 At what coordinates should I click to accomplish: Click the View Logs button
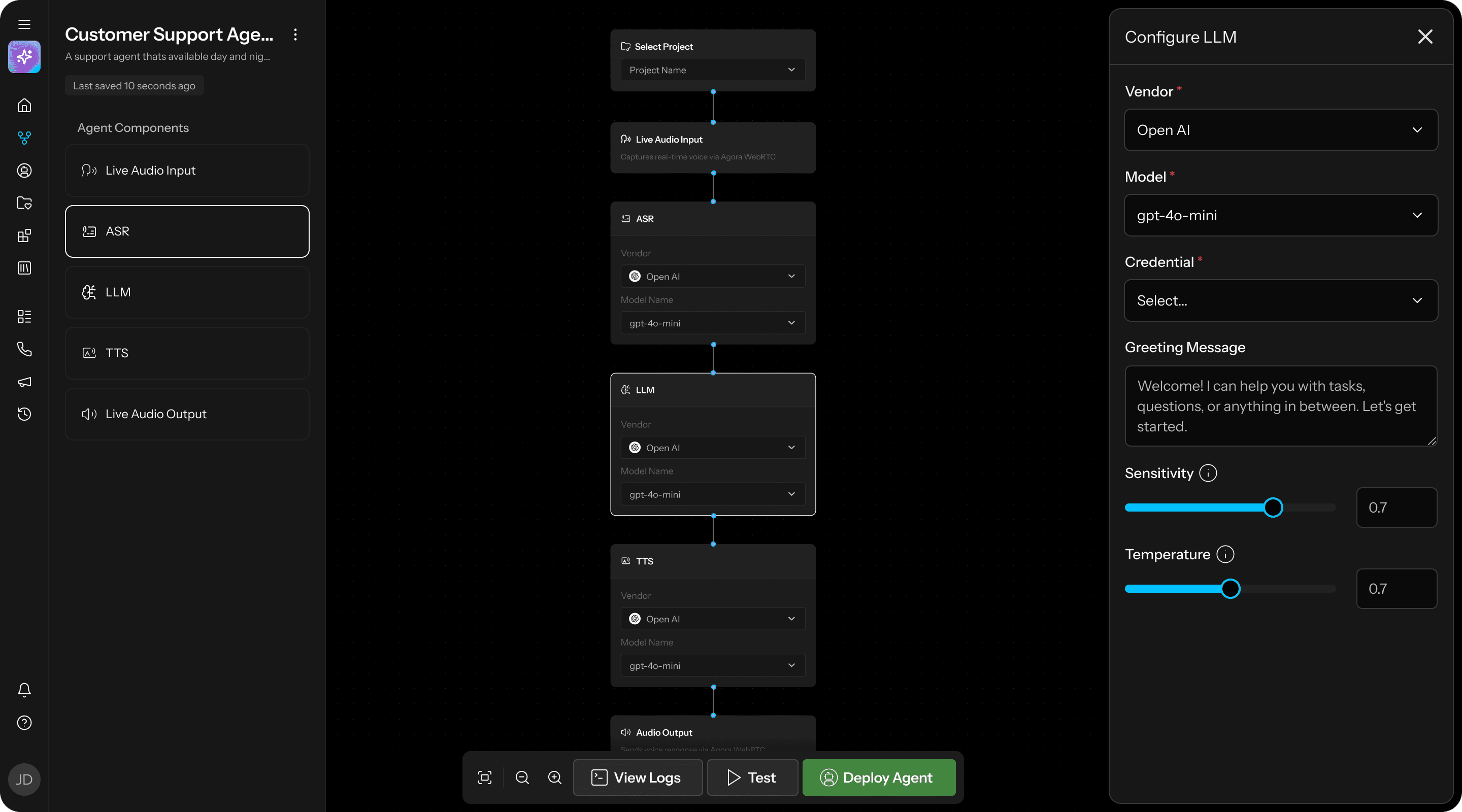coord(638,777)
